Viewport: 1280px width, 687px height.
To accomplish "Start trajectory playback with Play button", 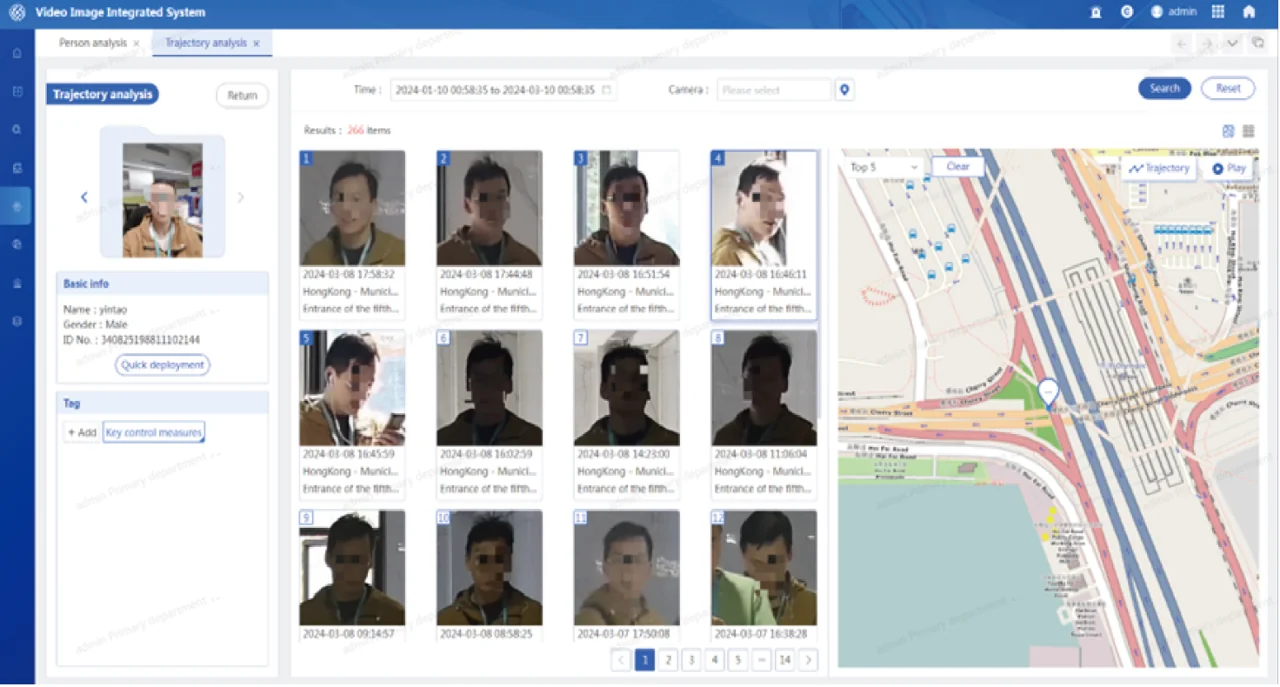I will tap(1229, 168).
